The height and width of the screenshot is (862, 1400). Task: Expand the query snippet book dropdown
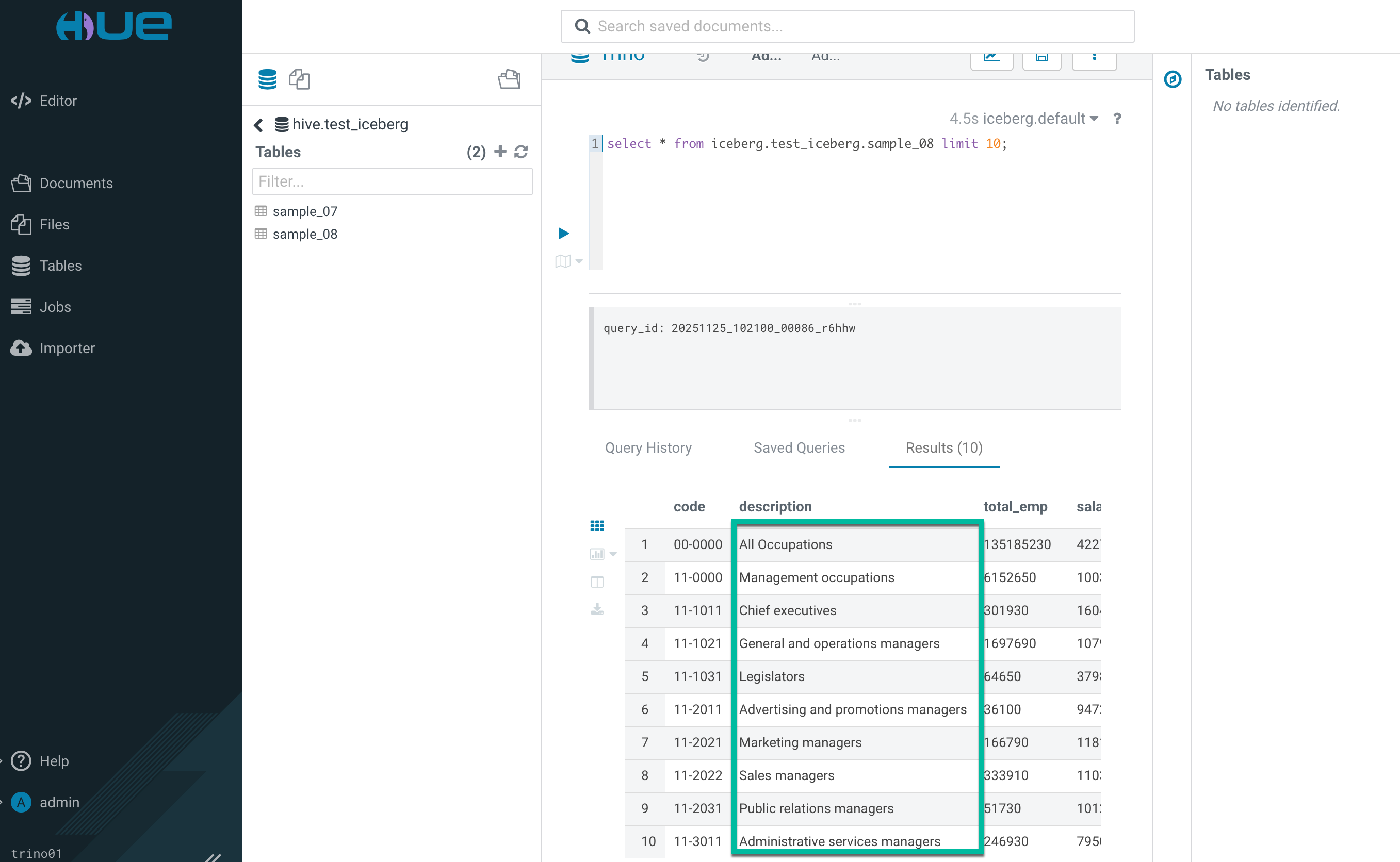pyautogui.click(x=579, y=262)
